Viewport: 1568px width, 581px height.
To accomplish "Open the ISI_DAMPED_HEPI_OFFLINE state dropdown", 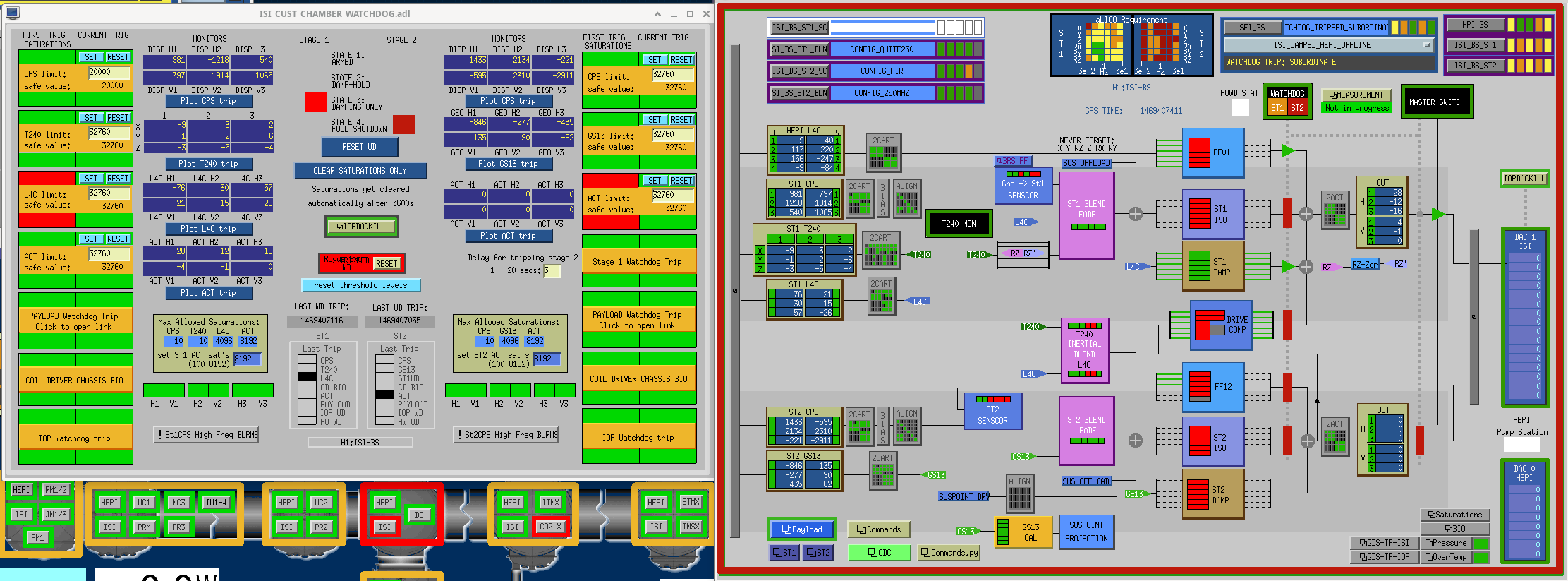I will tap(1329, 45).
